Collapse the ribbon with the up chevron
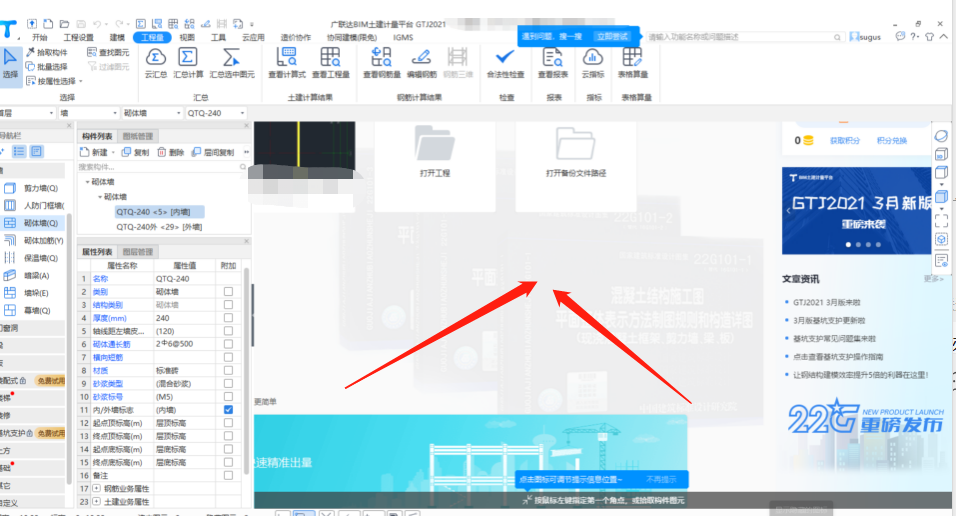The height and width of the screenshot is (516, 956). [944, 37]
